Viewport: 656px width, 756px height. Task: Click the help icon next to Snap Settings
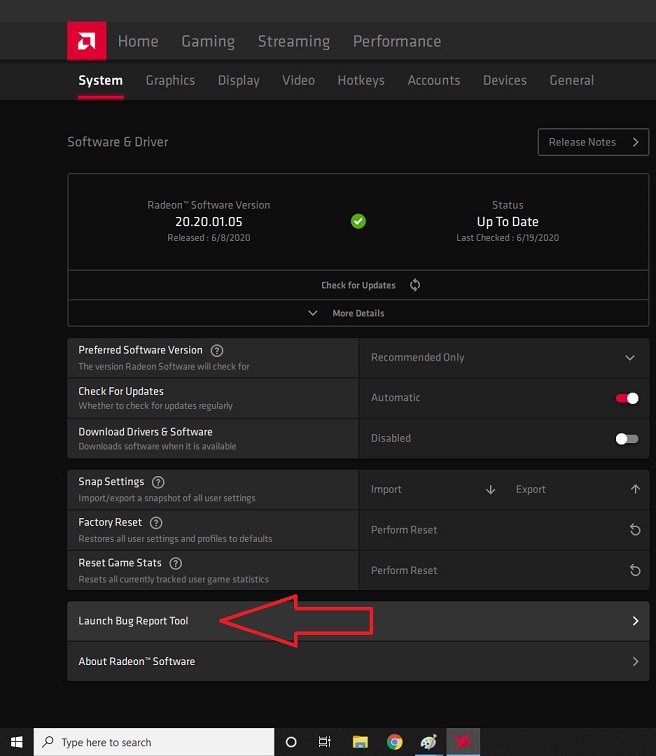tap(158, 482)
